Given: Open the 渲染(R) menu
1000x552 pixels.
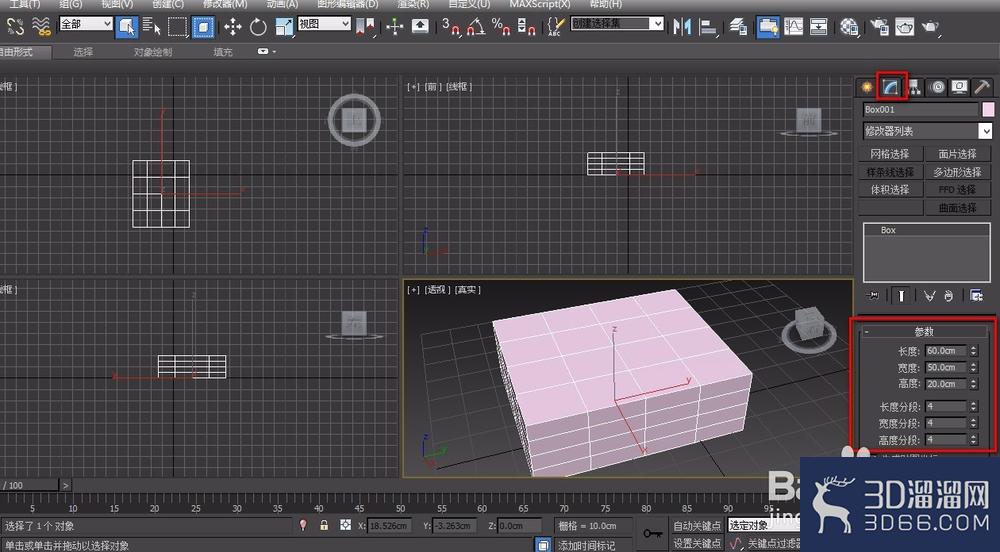Looking at the screenshot, I should pyautogui.click(x=413, y=4).
